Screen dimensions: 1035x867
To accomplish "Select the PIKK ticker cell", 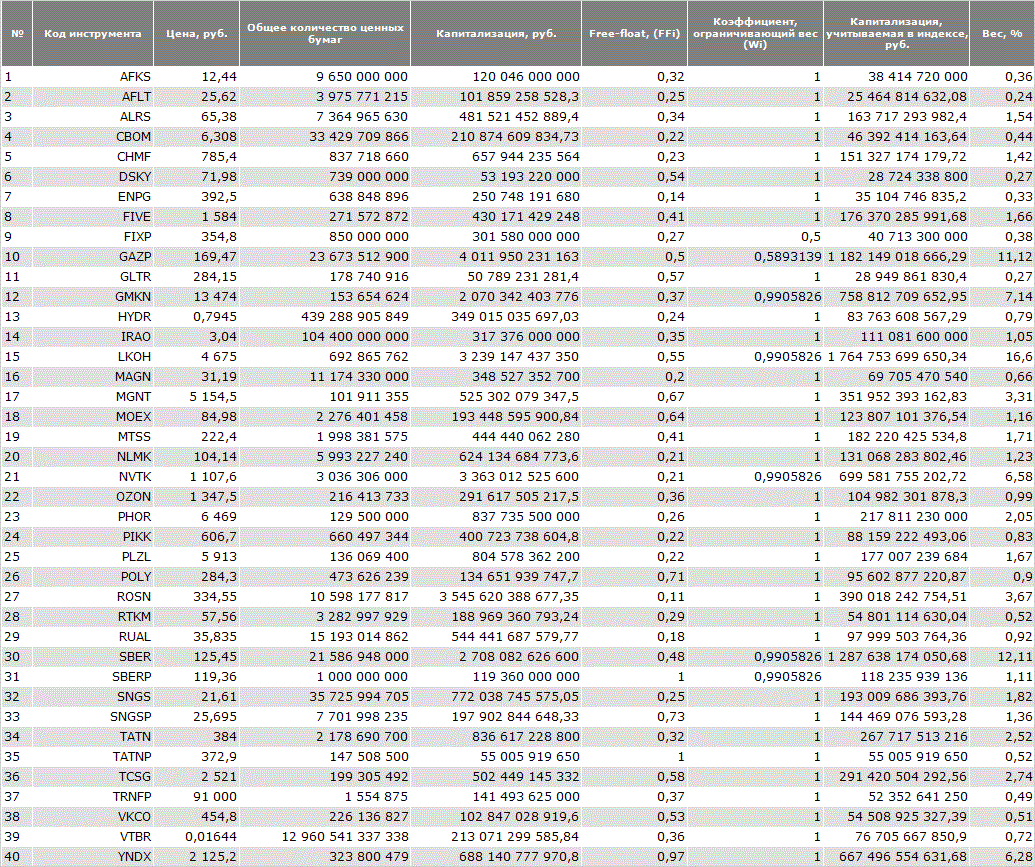I will (x=93, y=537).
